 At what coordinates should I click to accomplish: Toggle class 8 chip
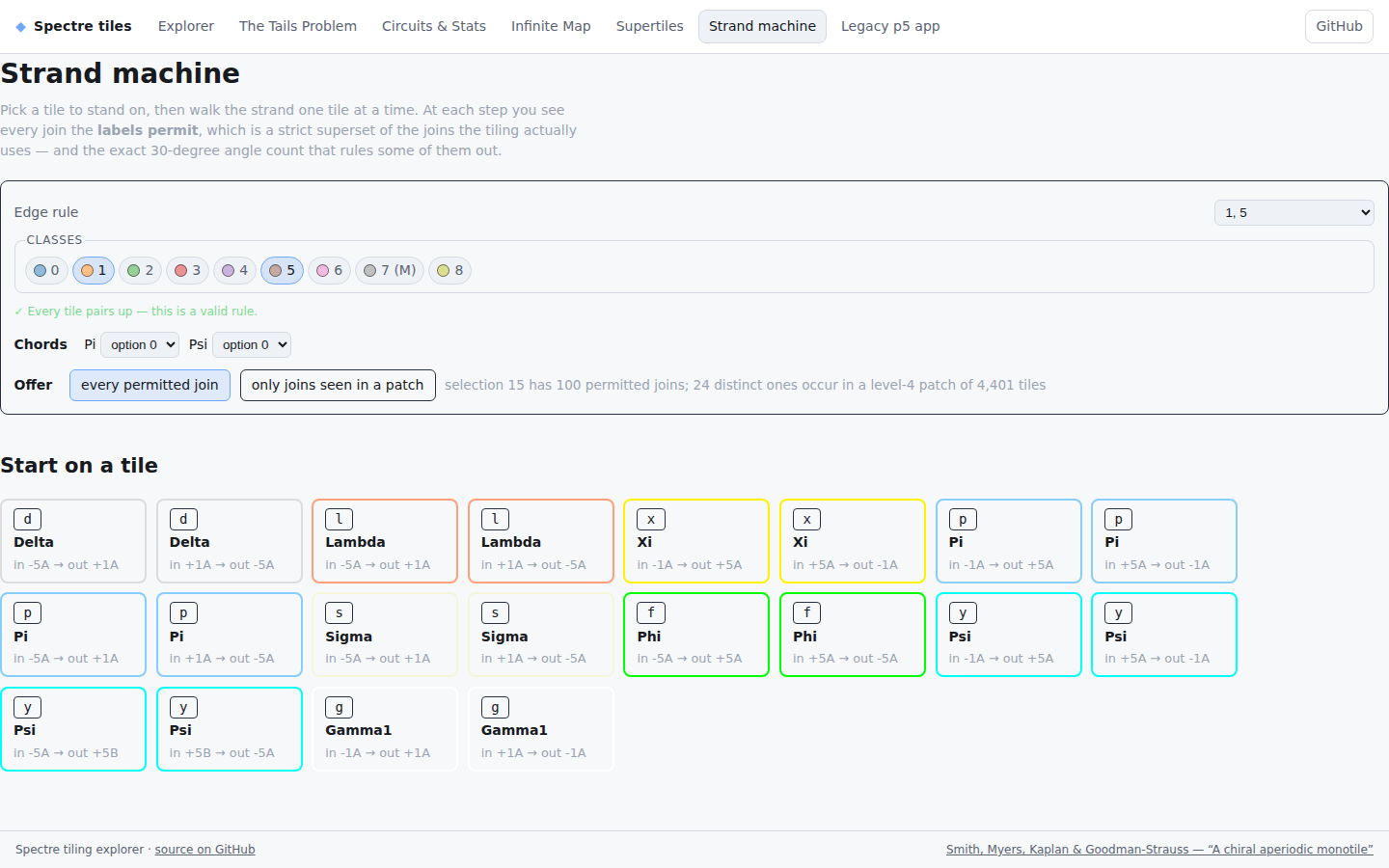coord(449,270)
